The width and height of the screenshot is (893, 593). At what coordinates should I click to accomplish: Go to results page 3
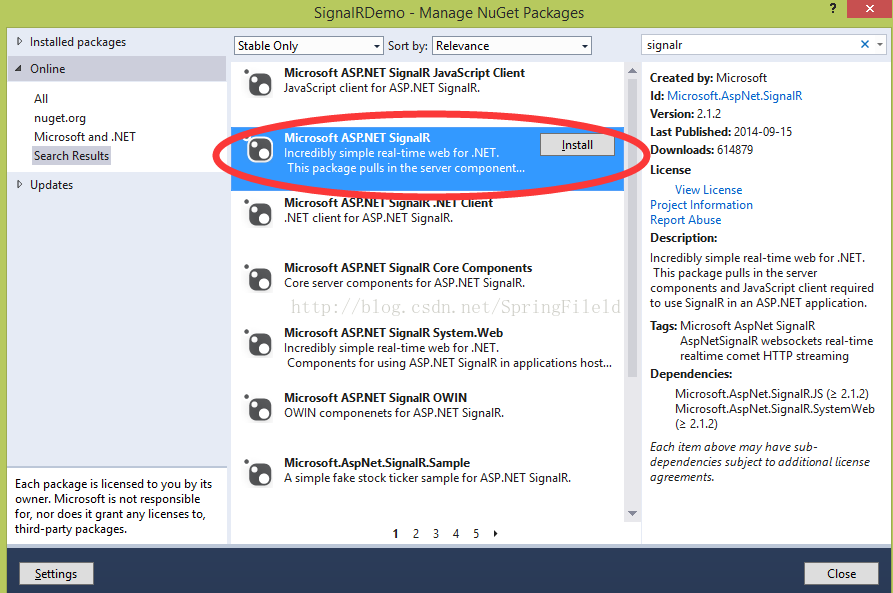click(436, 534)
